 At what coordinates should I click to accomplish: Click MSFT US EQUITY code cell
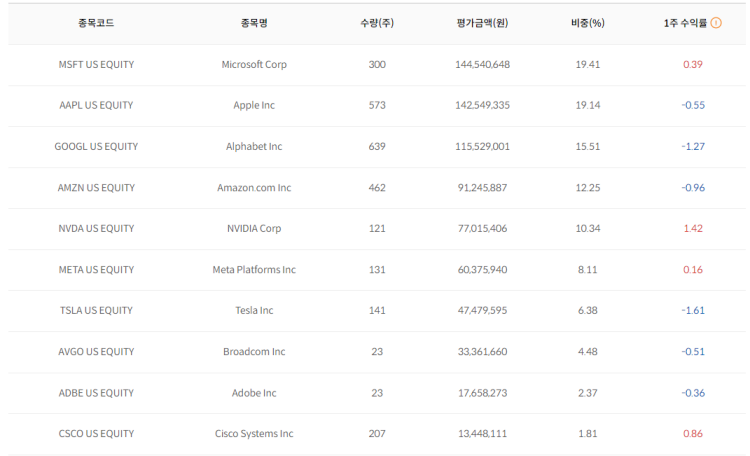(x=96, y=65)
